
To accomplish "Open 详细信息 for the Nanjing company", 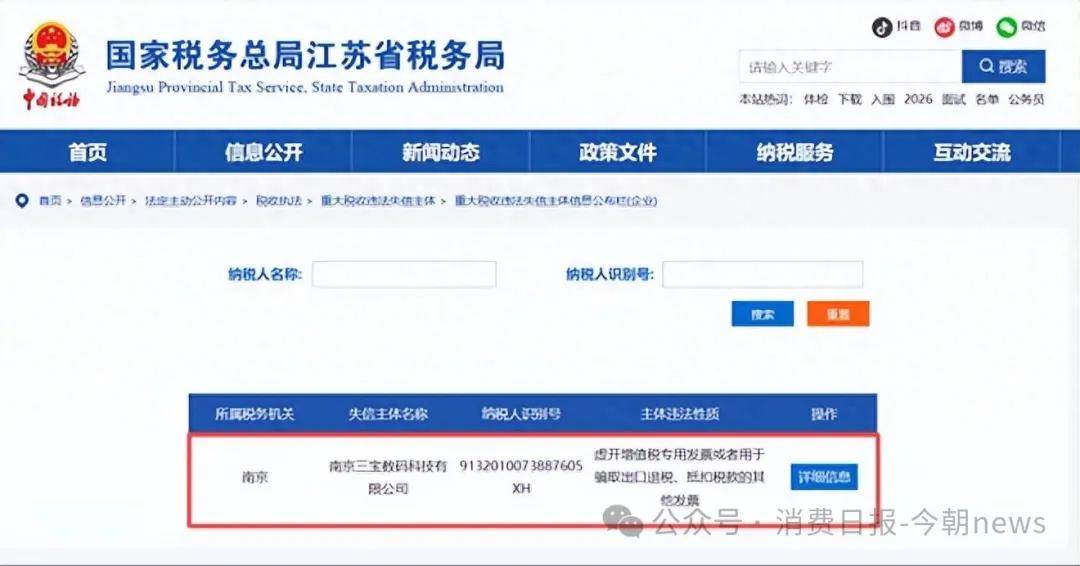I will [x=824, y=477].
